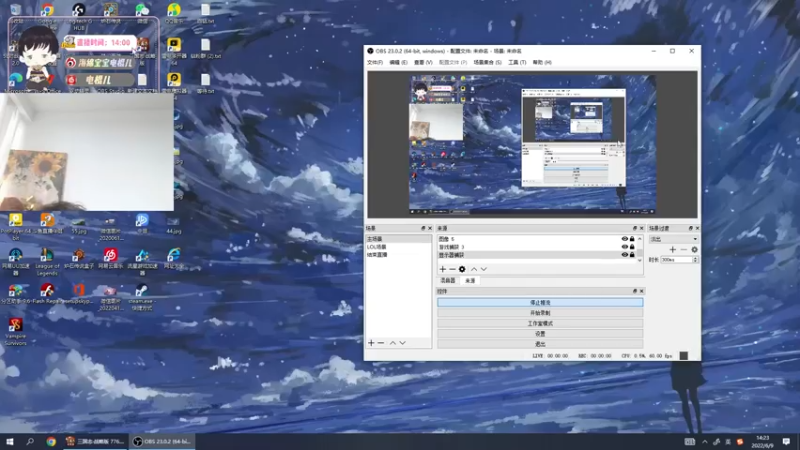Open the 配置文件(P) menu
The width and height of the screenshot is (800, 450).
[453, 62]
